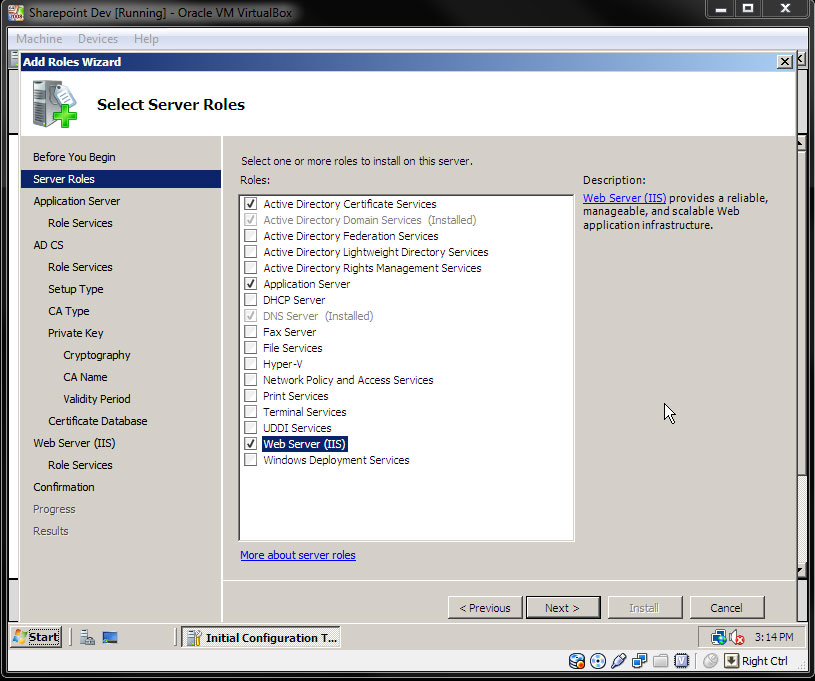The height and width of the screenshot is (681, 815).
Task: Click the taskbar clock showing 3:14 PM
Action: (x=774, y=637)
